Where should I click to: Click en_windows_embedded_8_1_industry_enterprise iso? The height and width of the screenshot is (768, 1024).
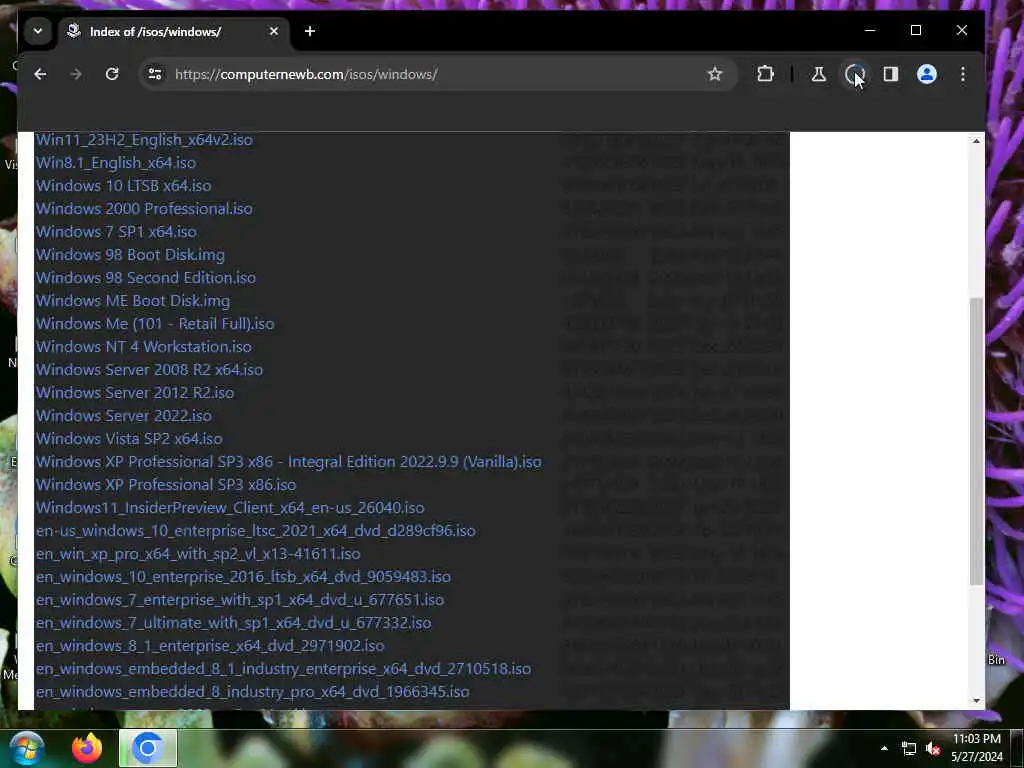283,669
